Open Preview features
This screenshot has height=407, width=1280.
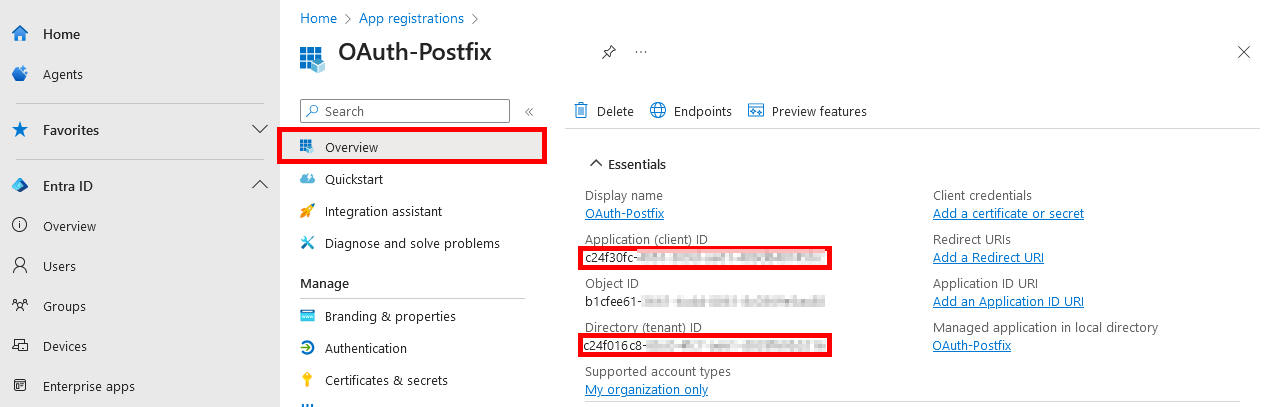point(807,111)
